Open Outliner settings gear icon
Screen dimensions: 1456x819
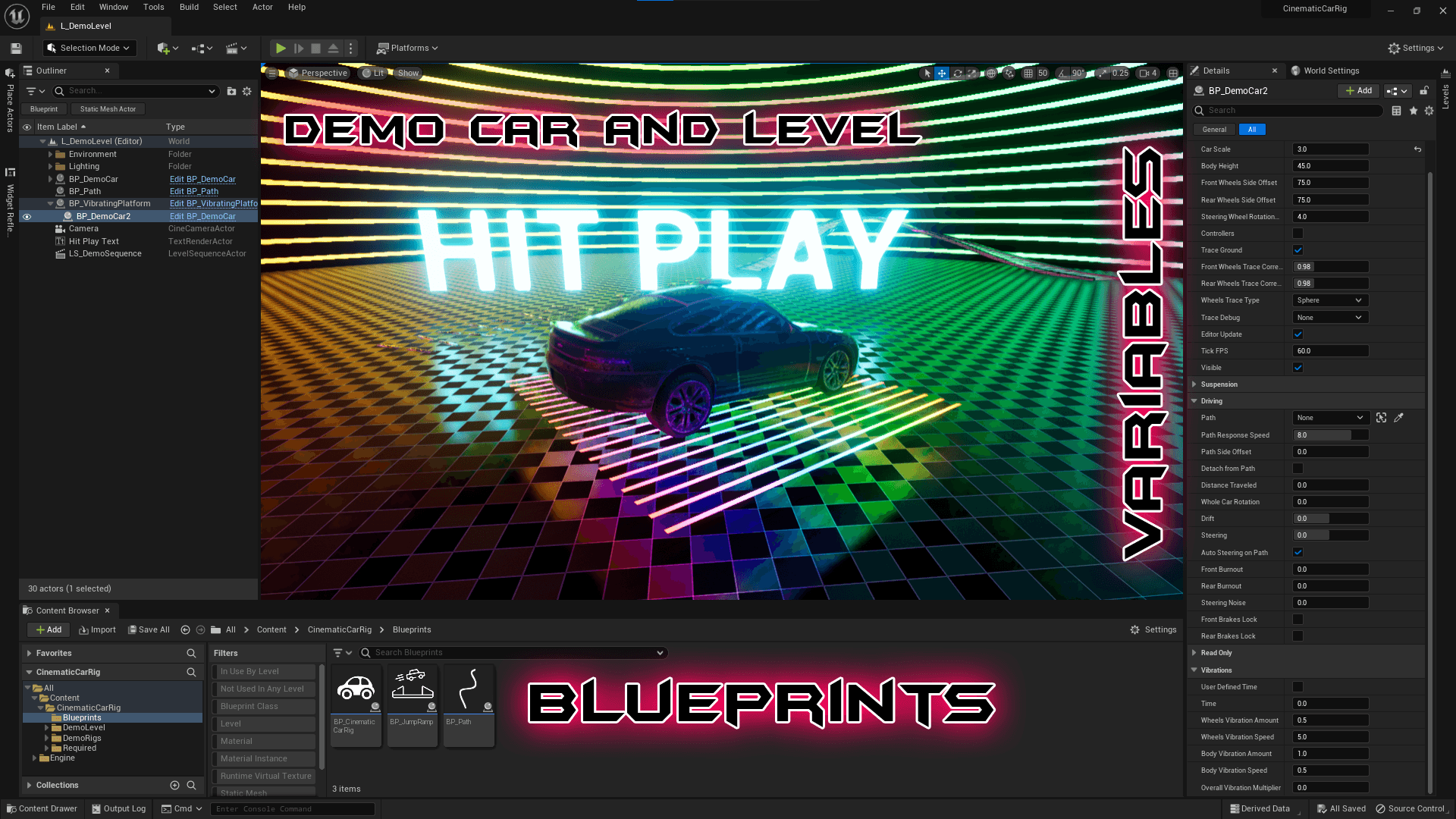[x=246, y=91]
